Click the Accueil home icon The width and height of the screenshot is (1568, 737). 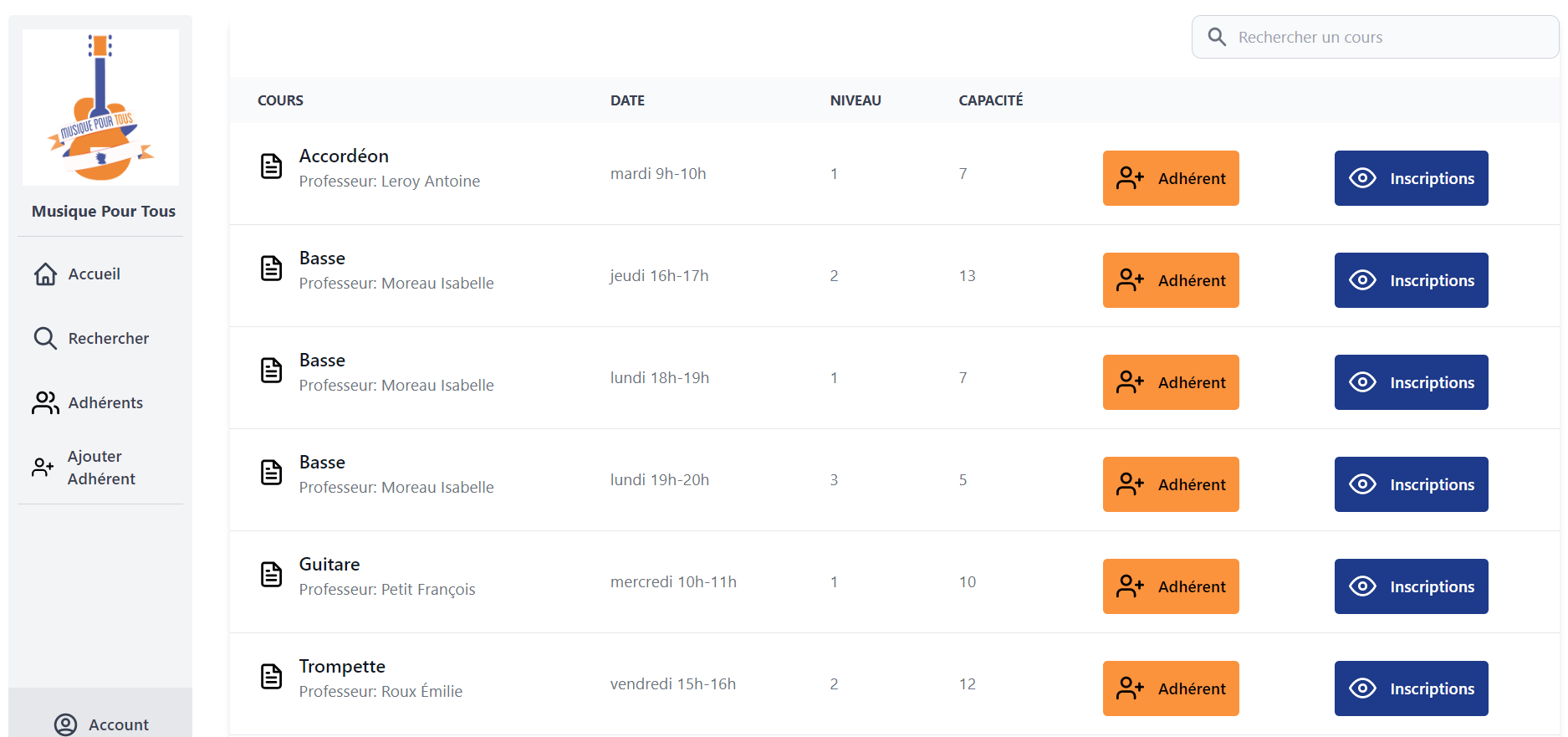tap(45, 274)
